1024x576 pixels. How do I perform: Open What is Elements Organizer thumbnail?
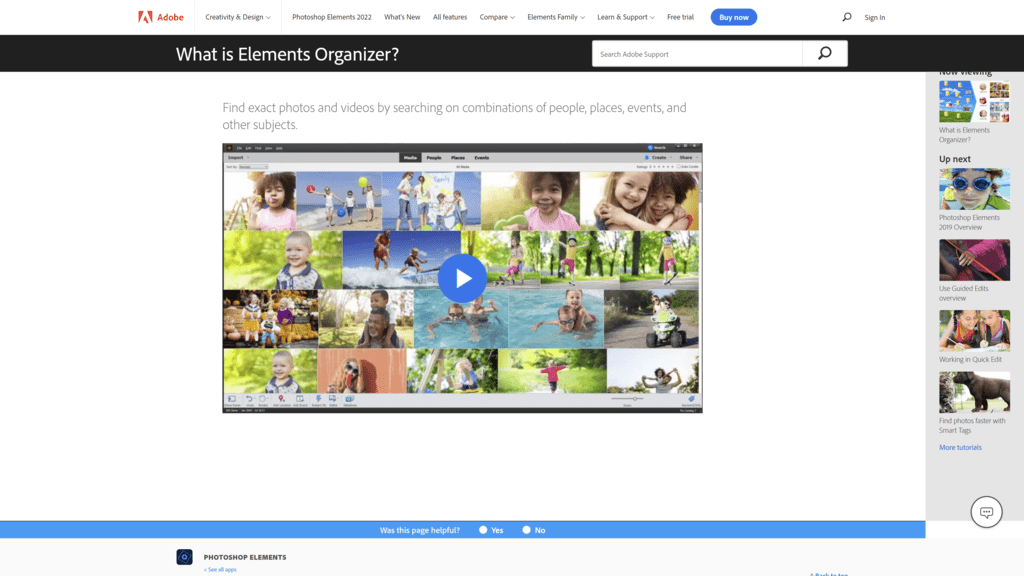pyautogui.click(x=974, y=102)
